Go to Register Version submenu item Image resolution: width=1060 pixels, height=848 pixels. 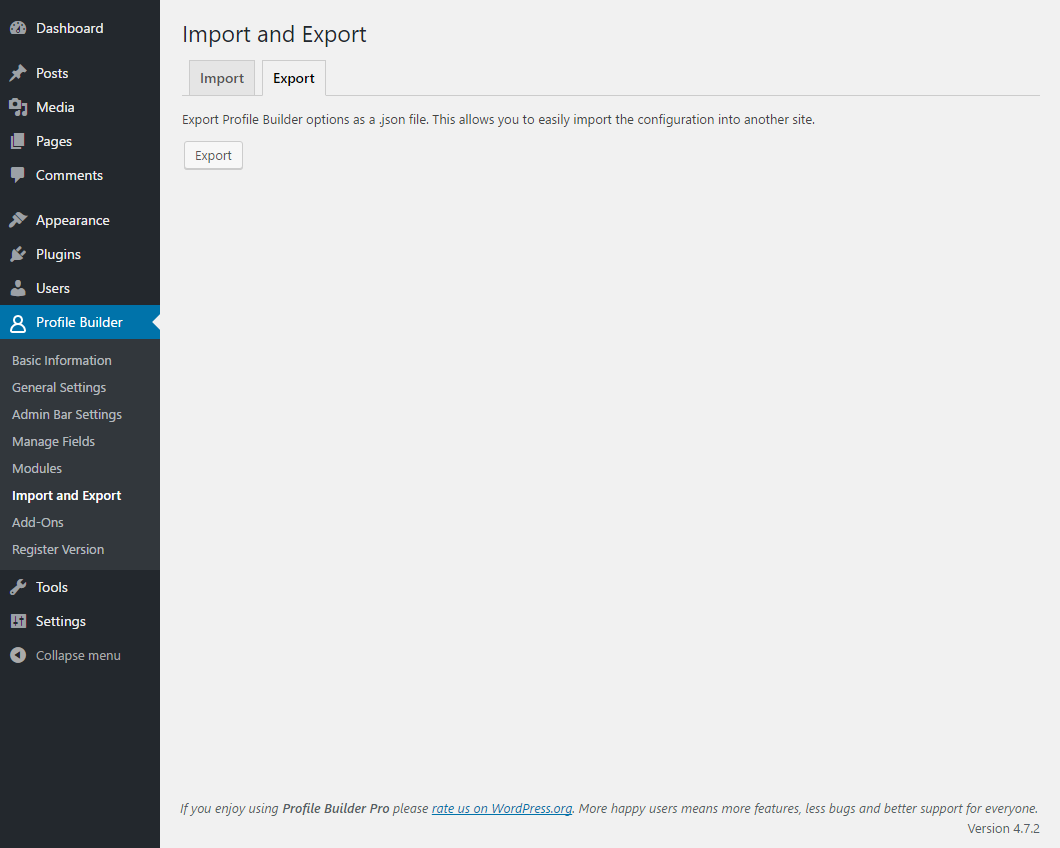point(57,550)
